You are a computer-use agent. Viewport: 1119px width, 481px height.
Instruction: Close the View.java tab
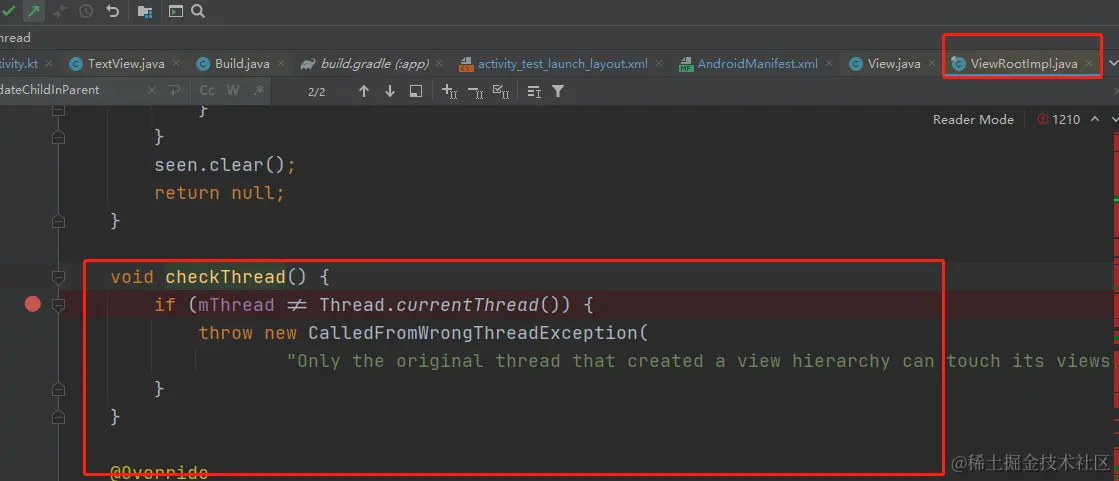point(930,64)
